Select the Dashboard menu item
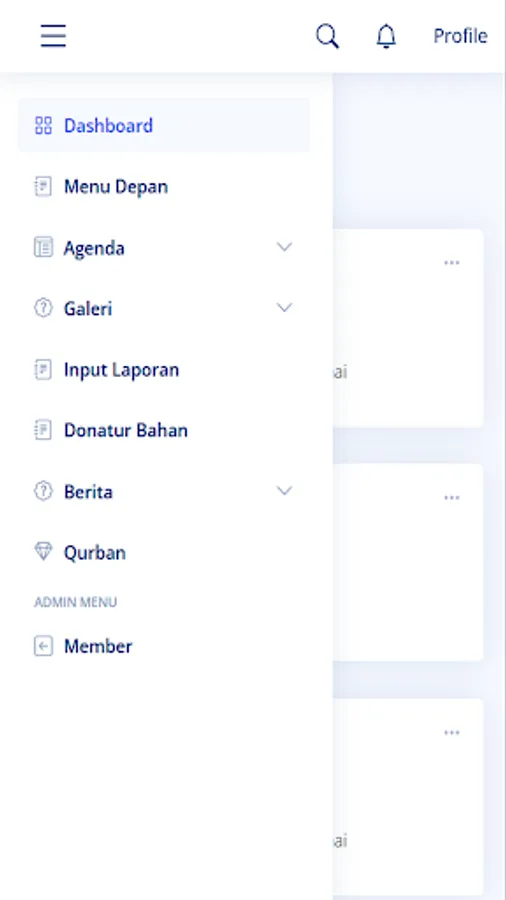 [x=164, y=125]
